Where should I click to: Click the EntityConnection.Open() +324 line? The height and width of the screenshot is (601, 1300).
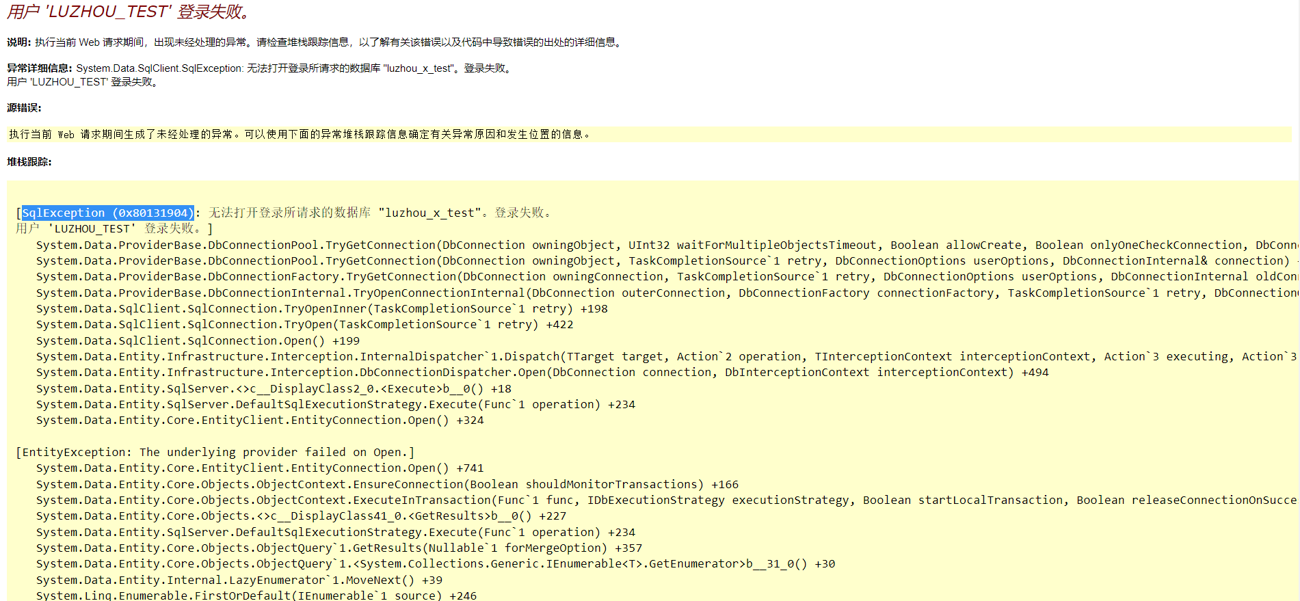click(260, 420)
